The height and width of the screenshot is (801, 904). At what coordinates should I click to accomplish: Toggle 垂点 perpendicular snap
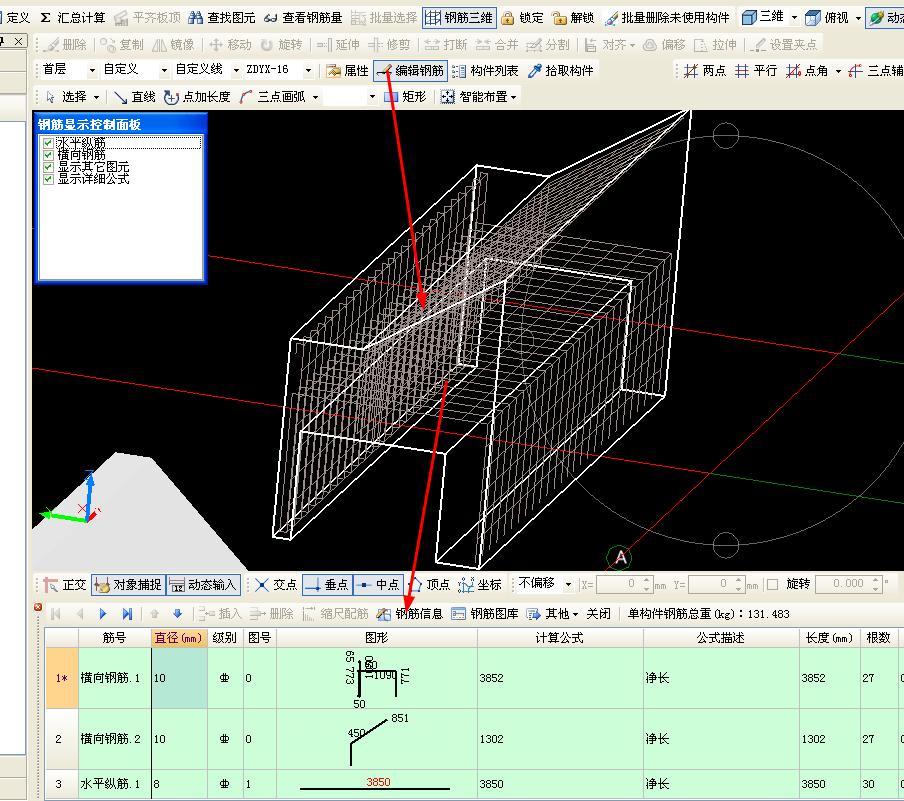327,585
